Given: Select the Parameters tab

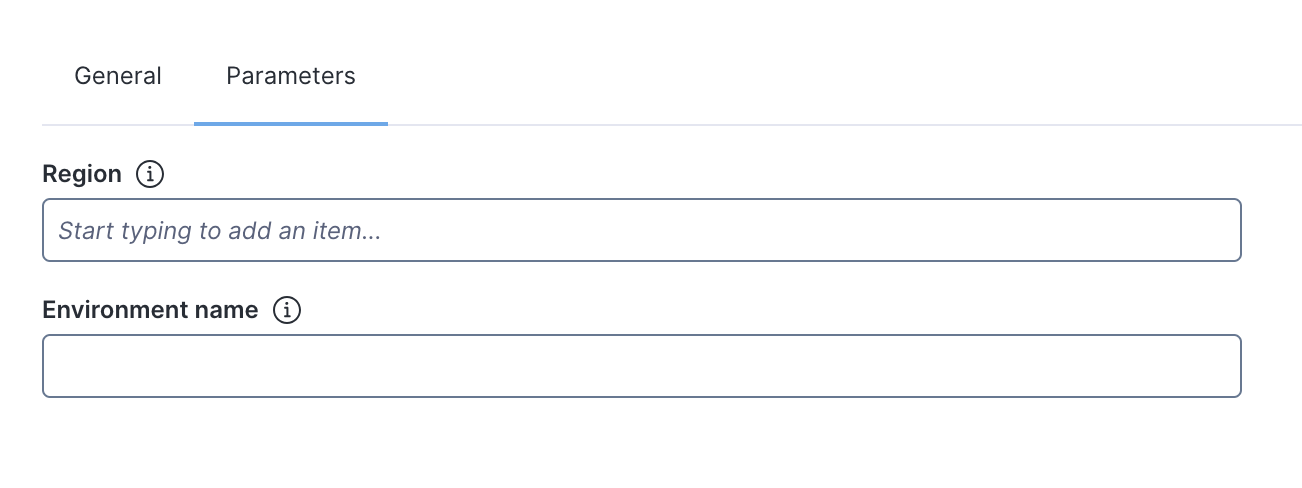Looking at the screenshot, I should (290, 76).
